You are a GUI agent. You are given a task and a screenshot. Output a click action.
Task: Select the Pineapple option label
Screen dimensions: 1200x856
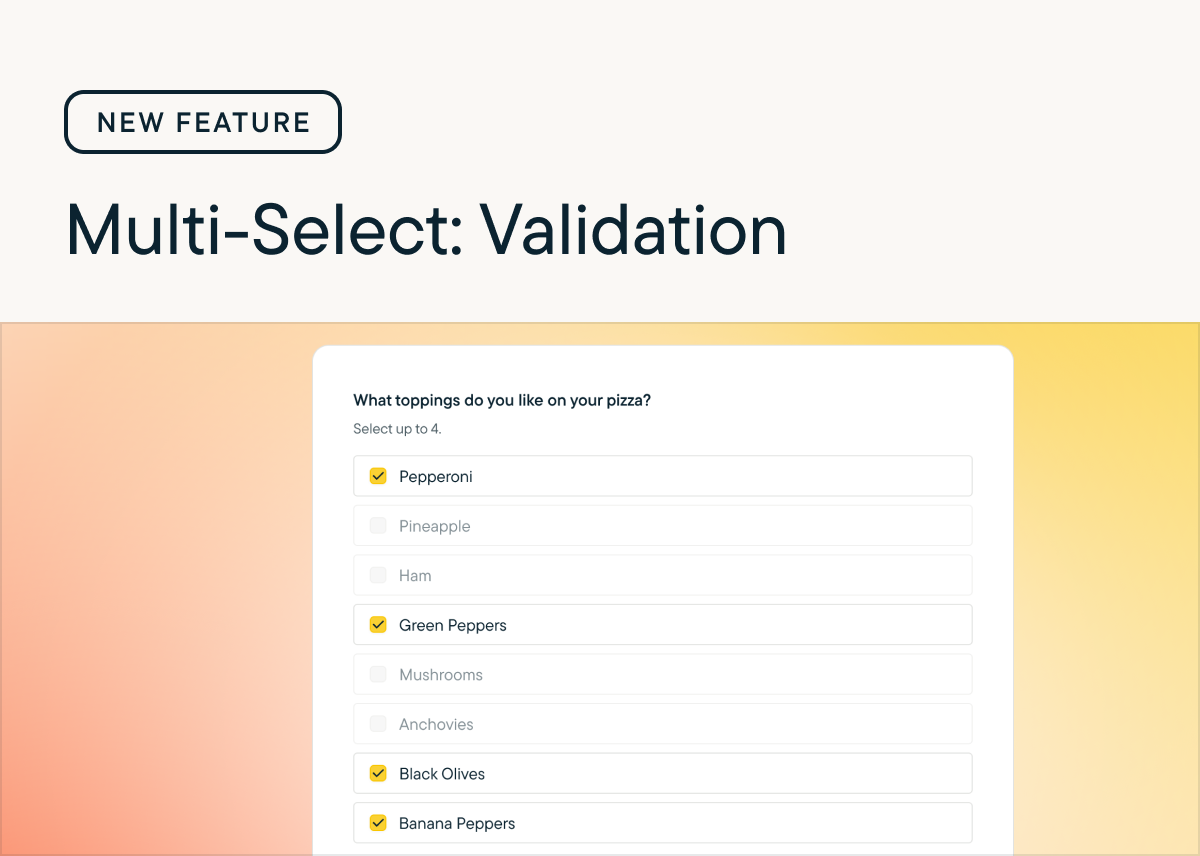coord(434,526)
